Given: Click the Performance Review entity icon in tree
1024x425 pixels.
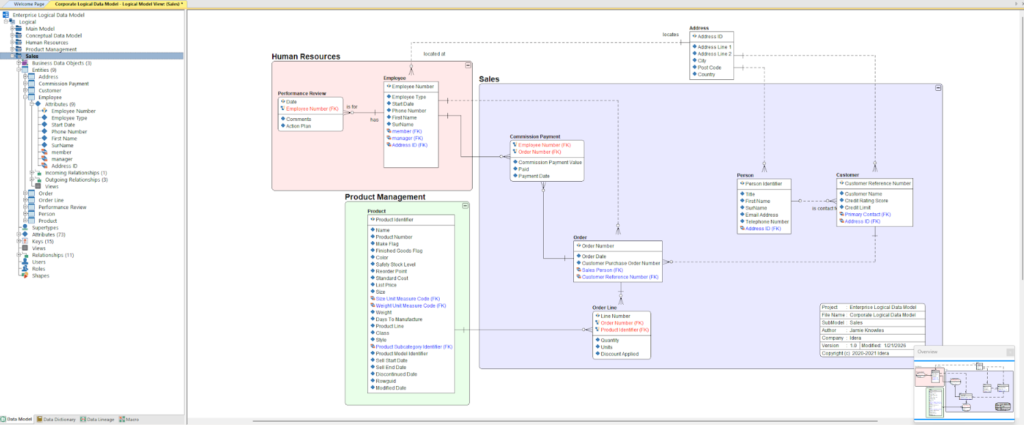Looking at the screenshot, I should click(31, 207).
